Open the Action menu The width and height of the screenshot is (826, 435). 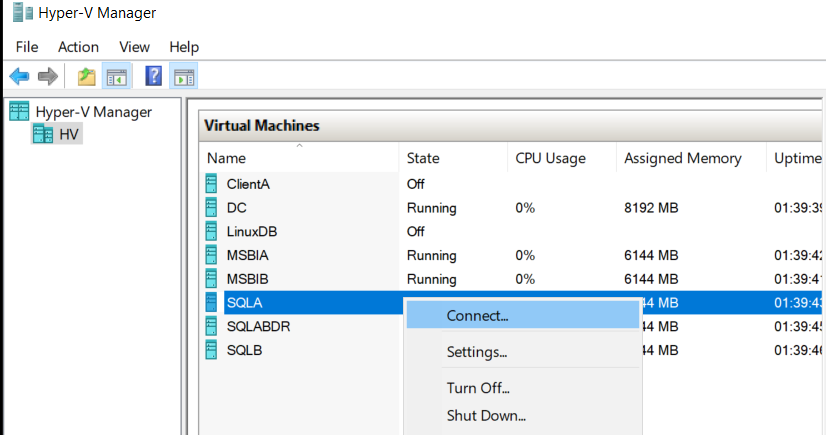point(78,47)
